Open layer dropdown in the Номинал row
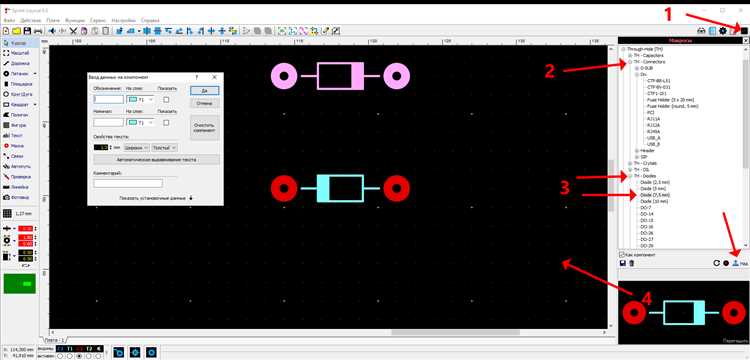 coord(140,122)
